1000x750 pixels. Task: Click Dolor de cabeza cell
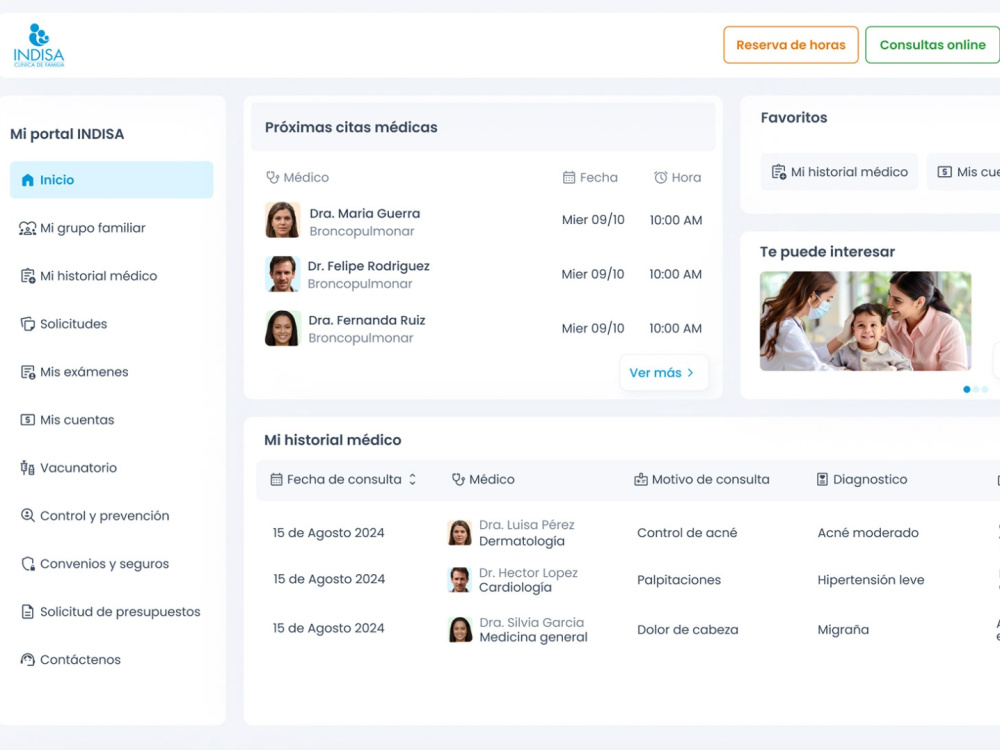688,629
